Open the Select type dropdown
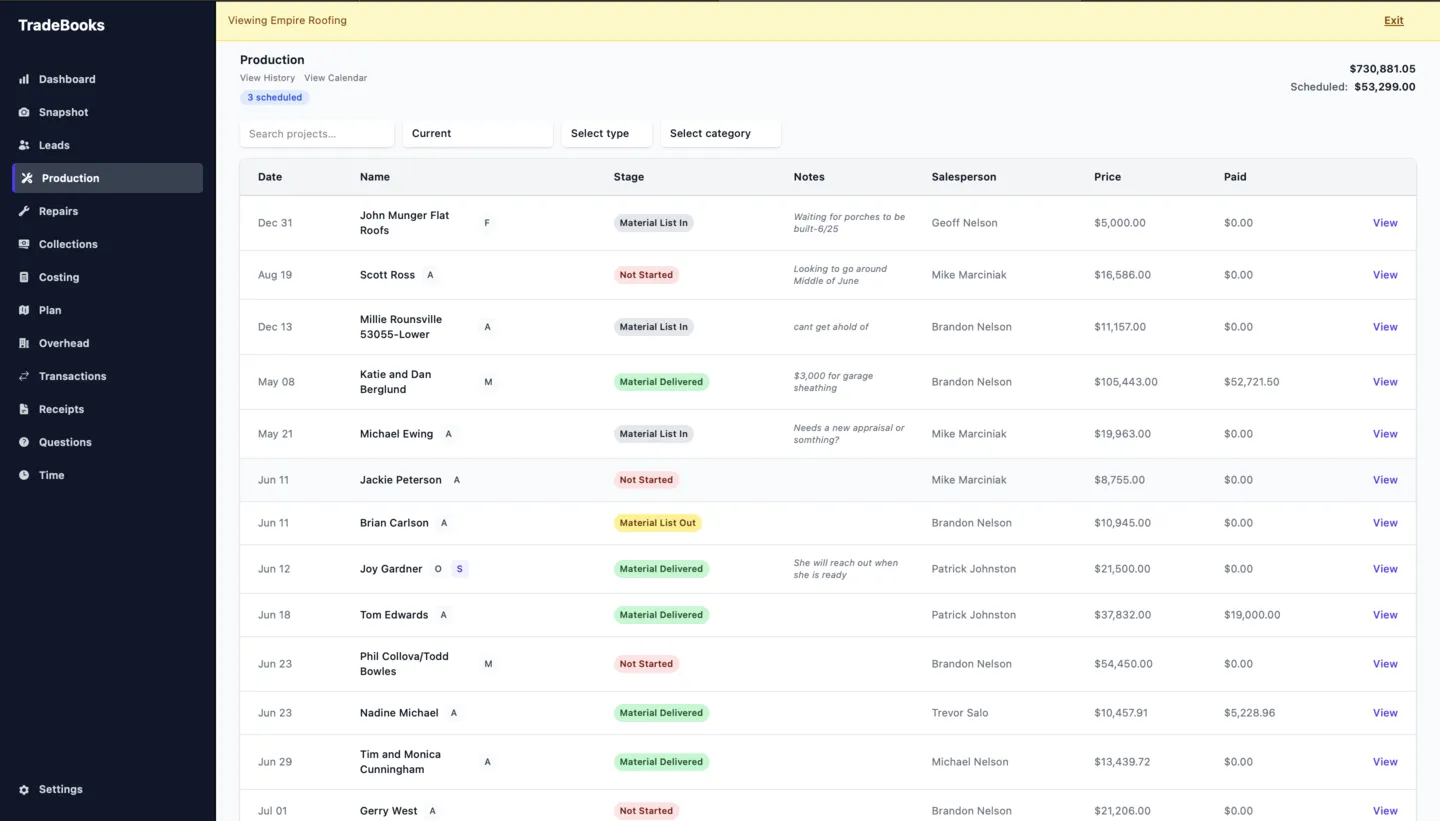The image size is (1440, 821). pos(607,133)
